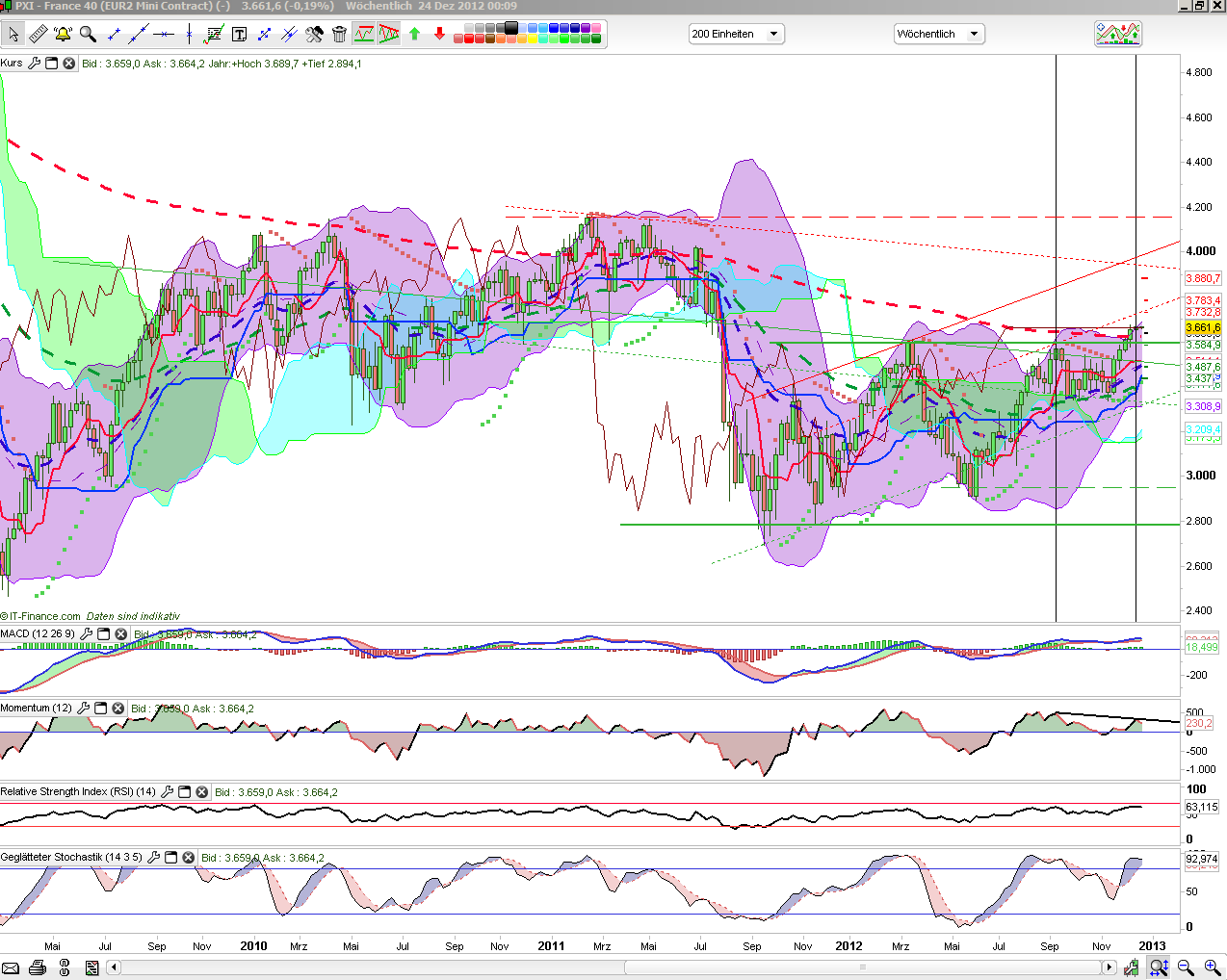Select the magnifier zoom tool

click(x=88, y=35)
